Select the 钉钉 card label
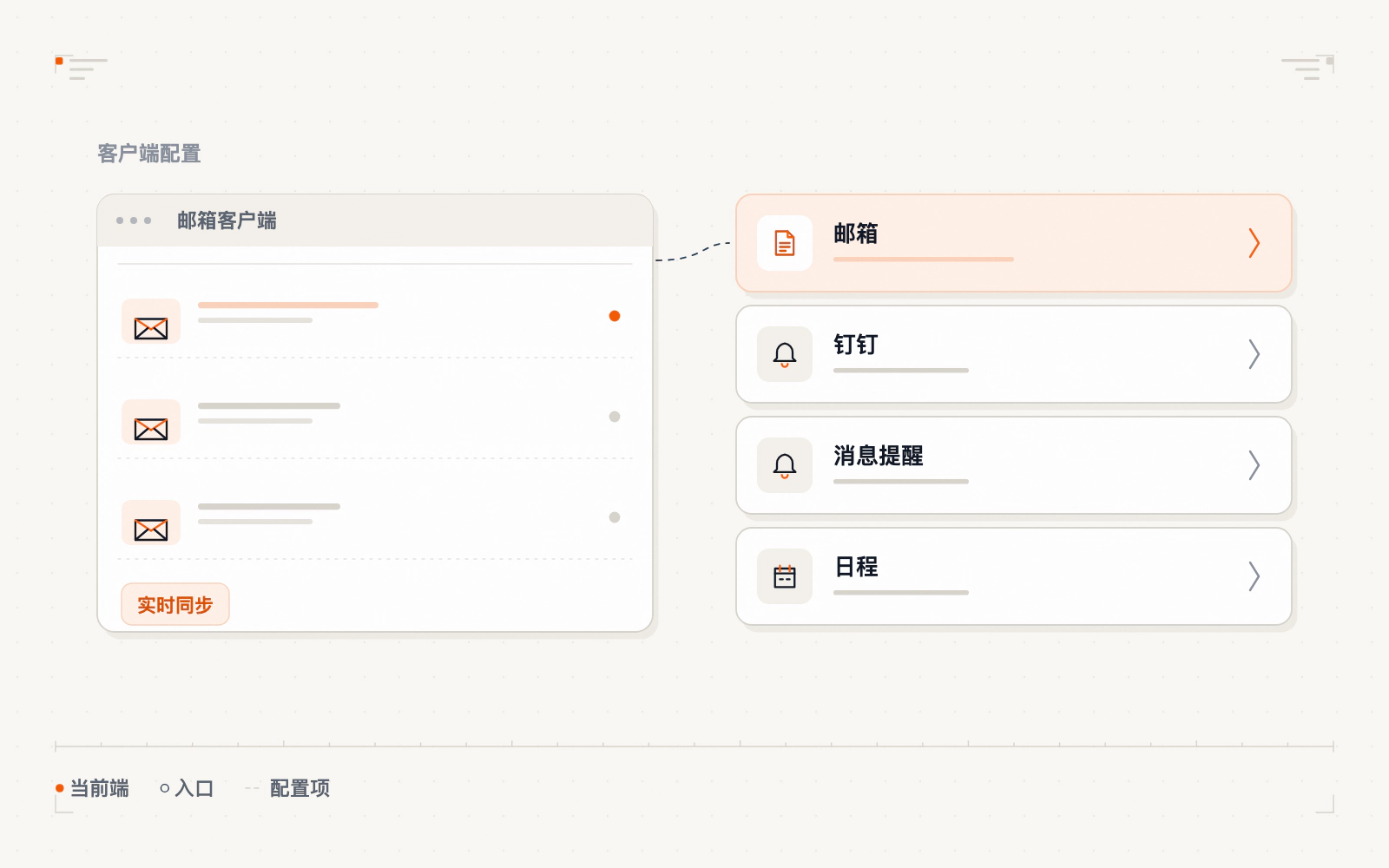1389x868 pixels. point(856,345)
